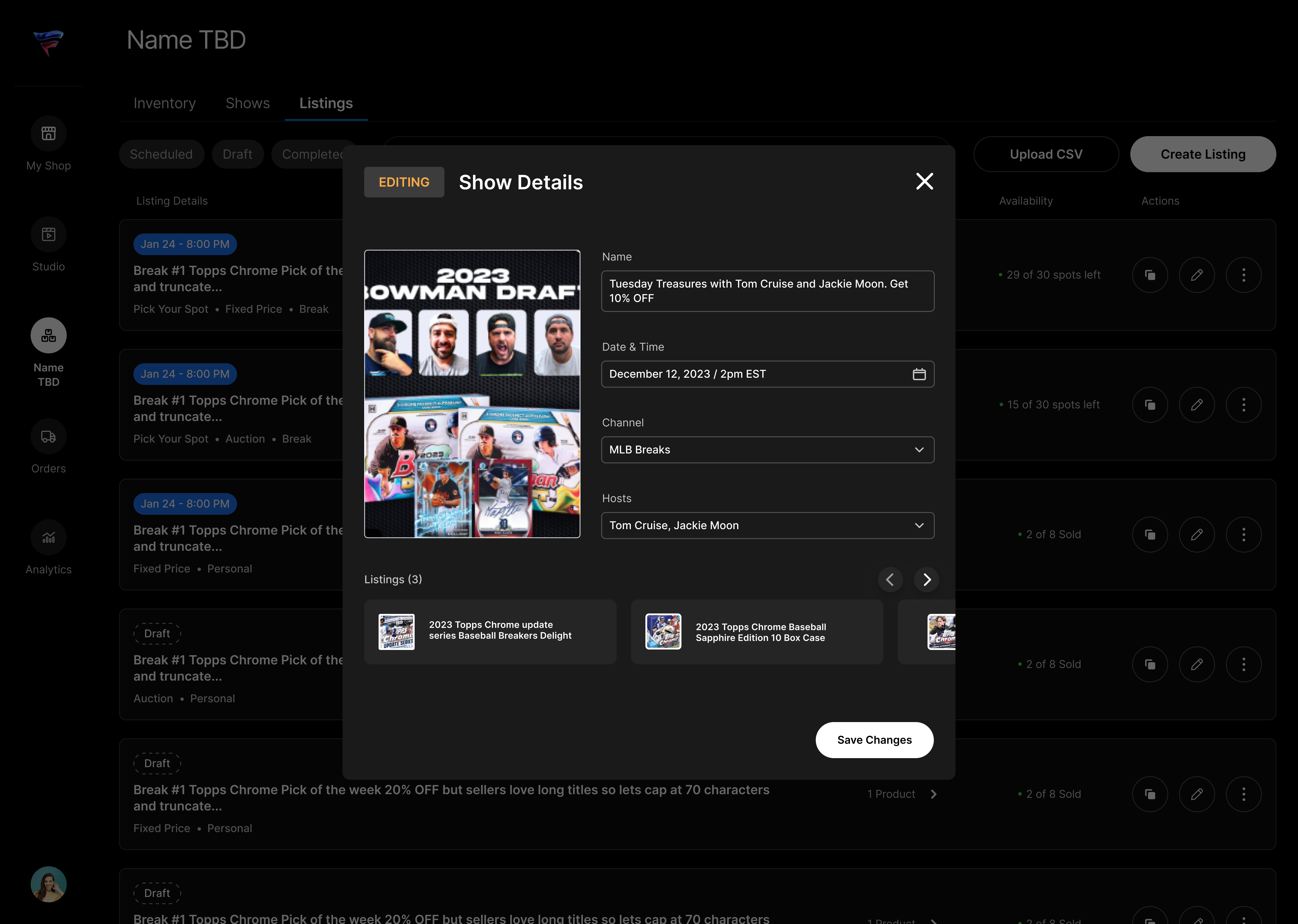Switch to the Shows tab
The height and width of the screenshot is (924, 1298).
247,103
